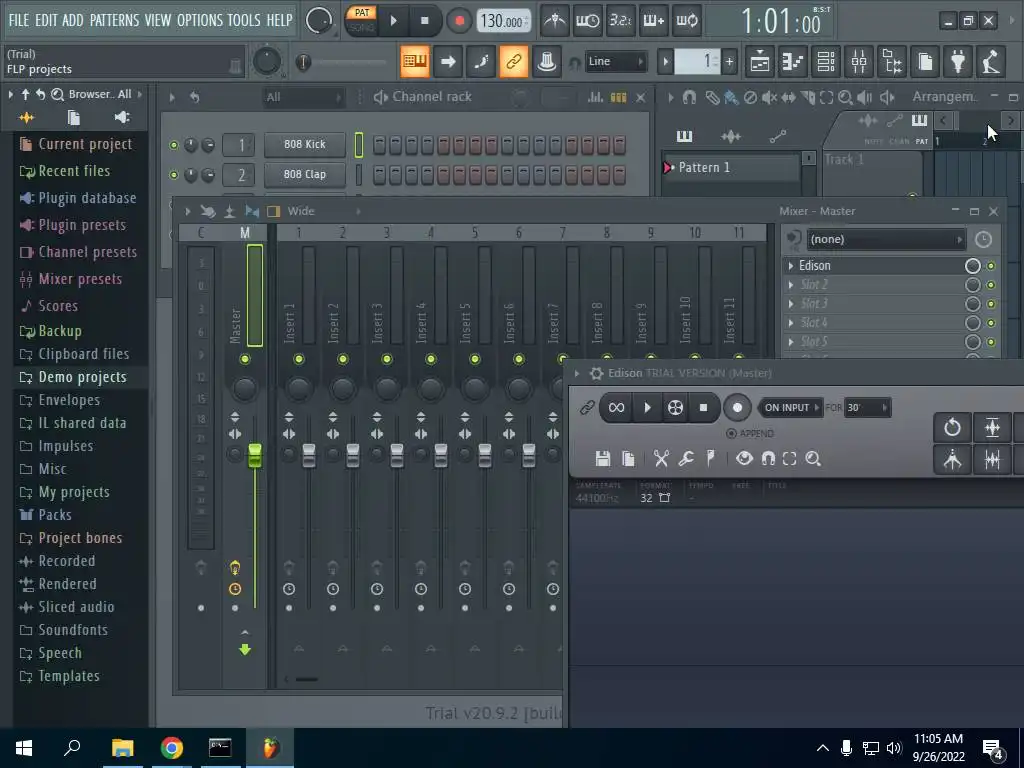Image resolution: width=1024 pixels, height=768 pixels.
Task: Click the 808 Clap channel button
Action: click(x=304, y=175)
